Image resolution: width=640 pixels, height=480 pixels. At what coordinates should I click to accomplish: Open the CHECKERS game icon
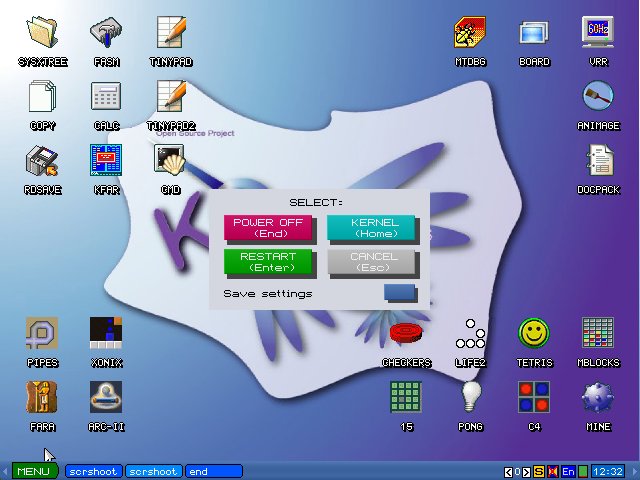pos(406,334)
